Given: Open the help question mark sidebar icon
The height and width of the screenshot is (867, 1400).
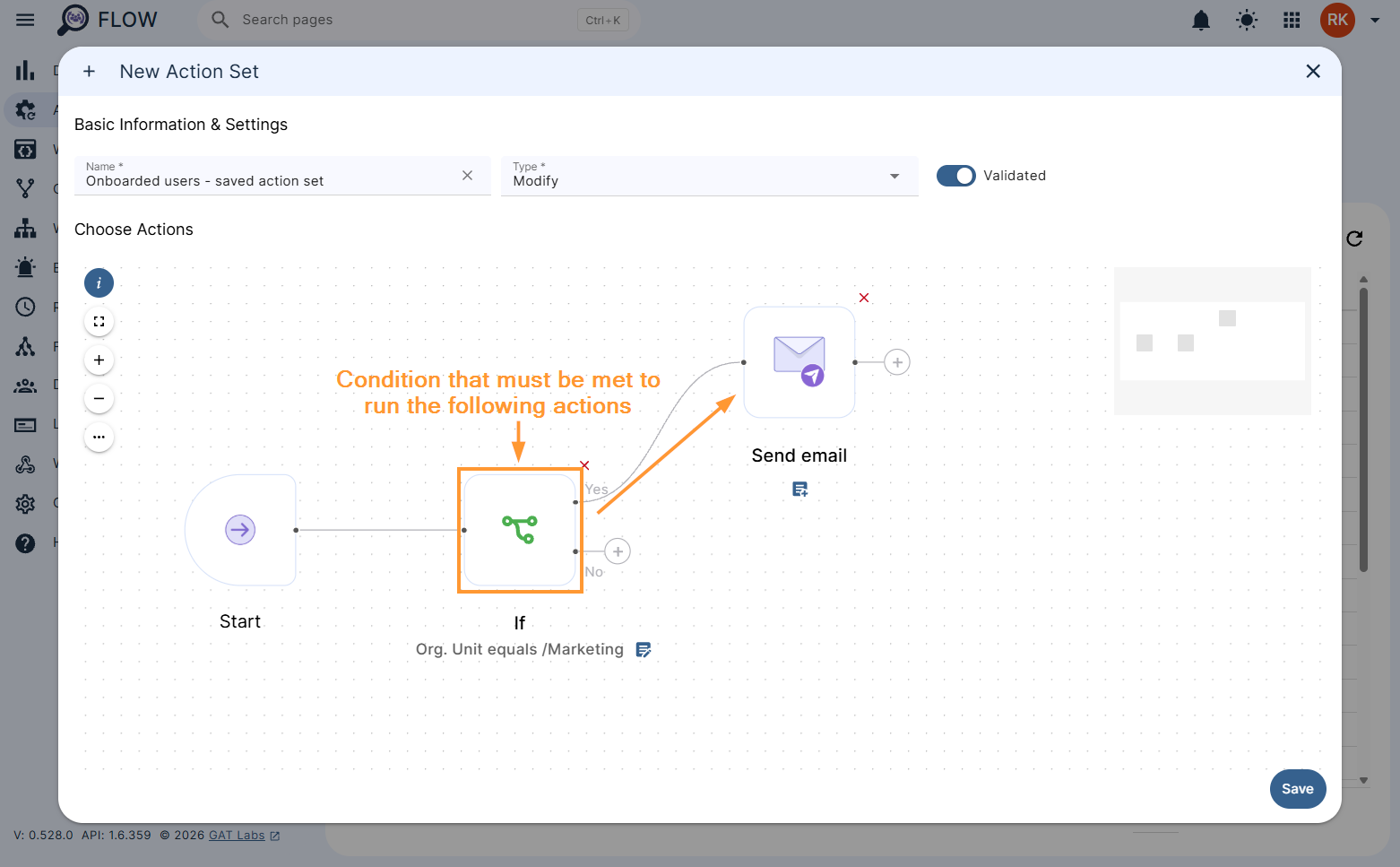Looking at the screenshot, I should tap(25, 542).
